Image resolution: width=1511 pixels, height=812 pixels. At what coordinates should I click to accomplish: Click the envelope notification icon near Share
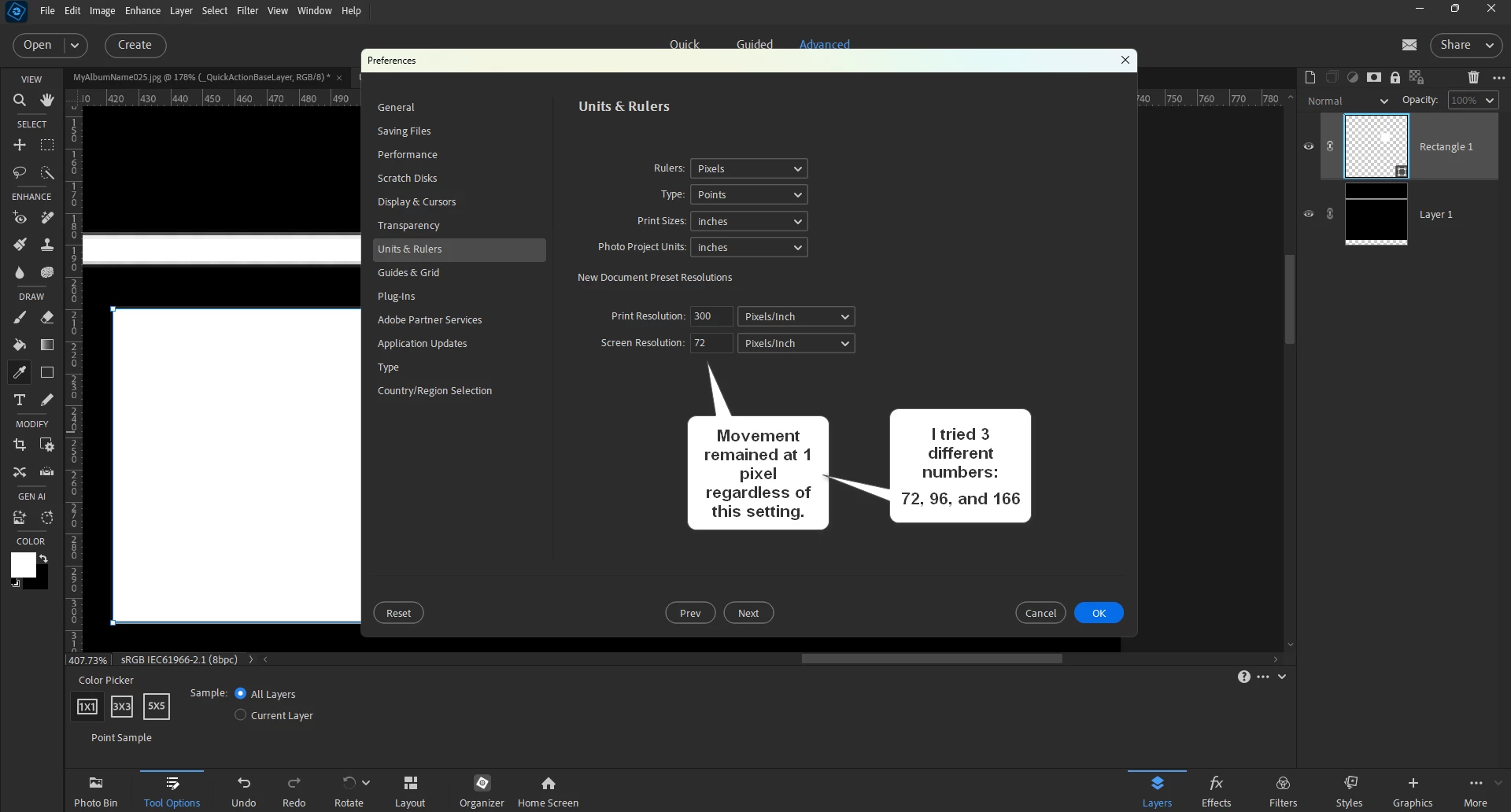pyautogui.click(x=1409, y=45)
